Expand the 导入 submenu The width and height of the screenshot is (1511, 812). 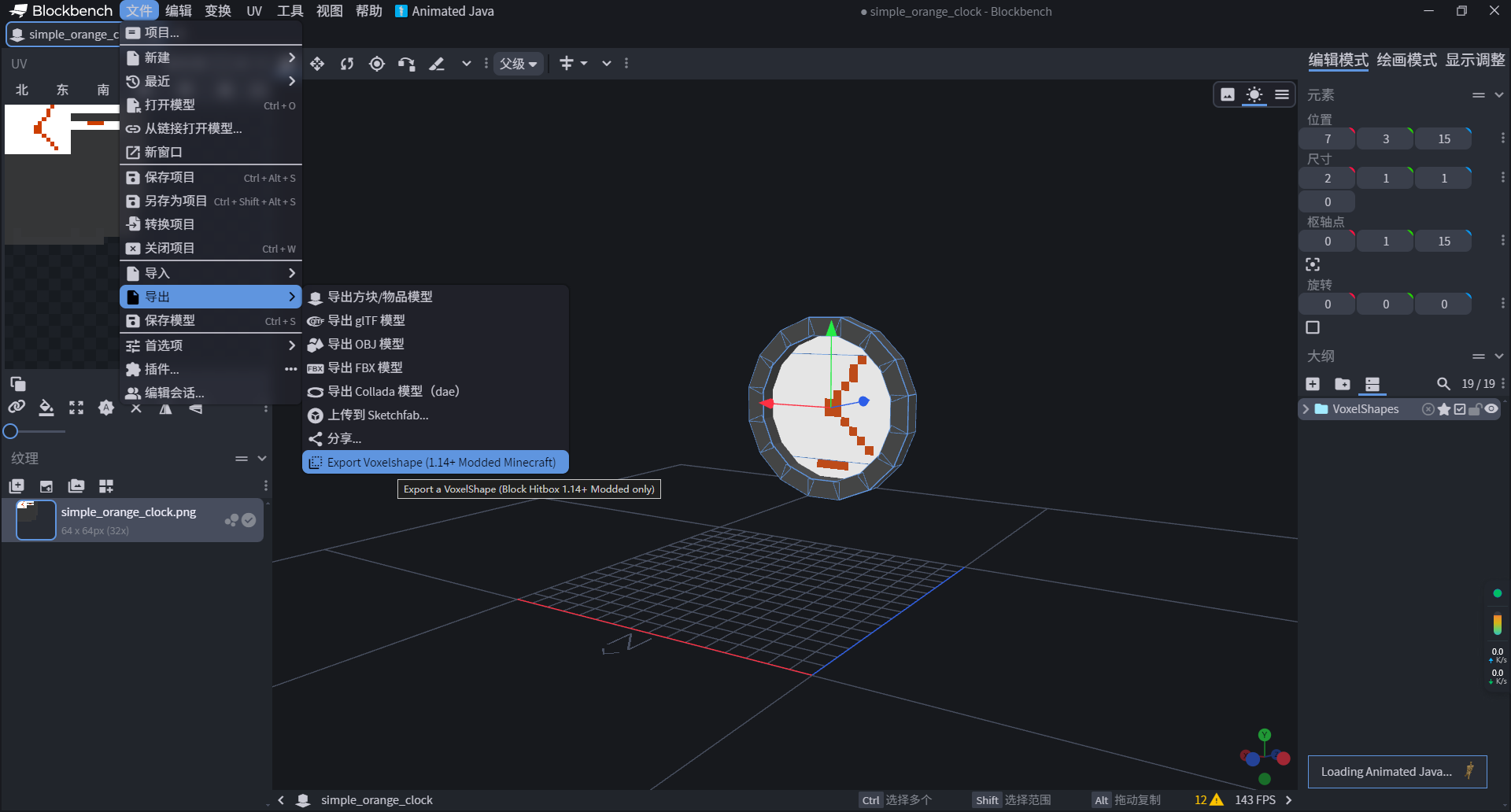pyautogui.click(x=211, y=273)
